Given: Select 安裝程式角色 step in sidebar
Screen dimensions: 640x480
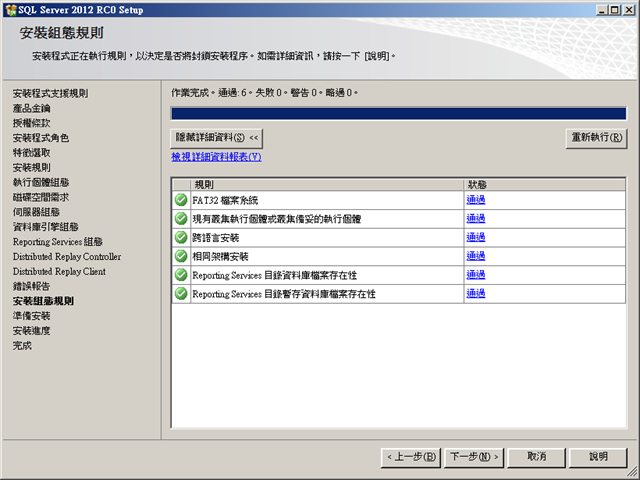Looking at the screenshot, I should 41,138.
